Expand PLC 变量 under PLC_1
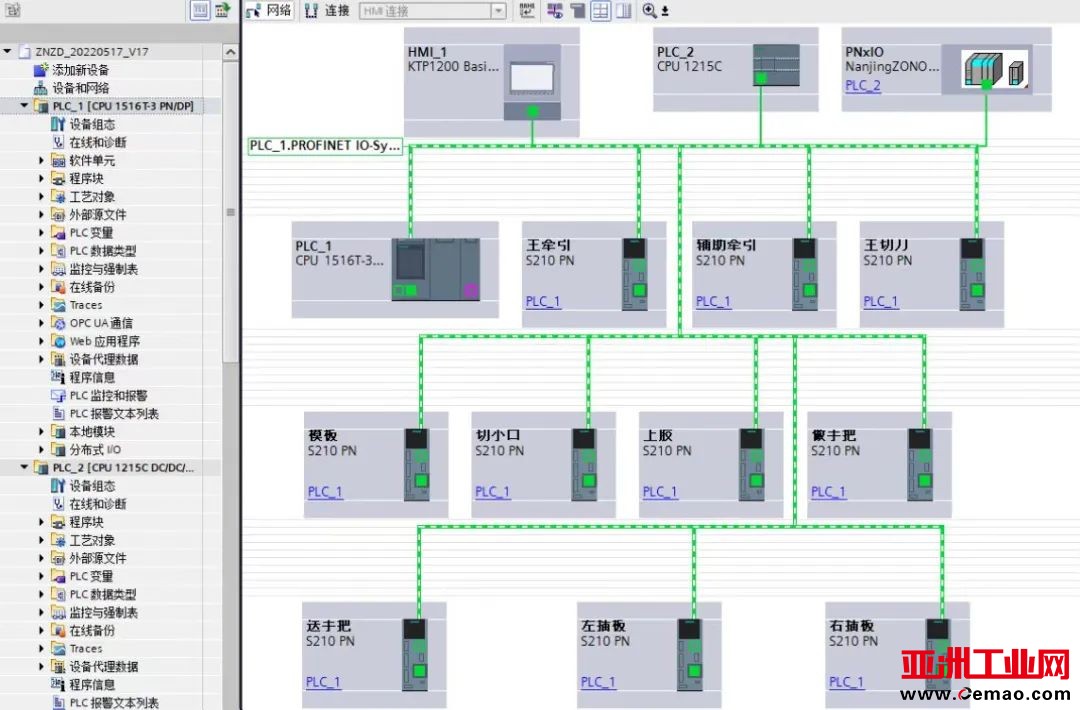 41,233
